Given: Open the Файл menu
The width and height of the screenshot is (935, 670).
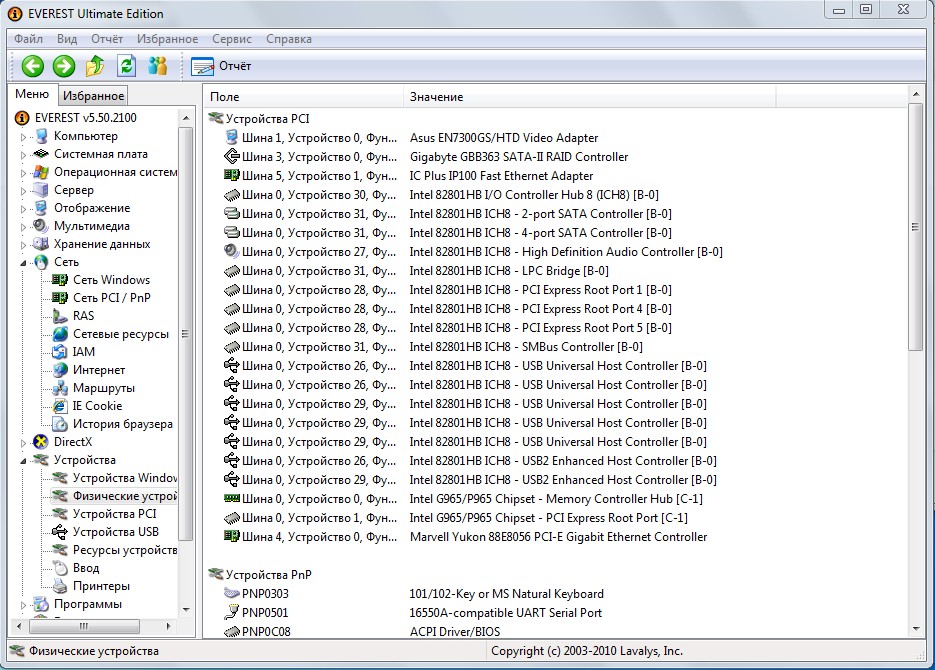Looking at the screenshot, I should [x=28, y=39].
